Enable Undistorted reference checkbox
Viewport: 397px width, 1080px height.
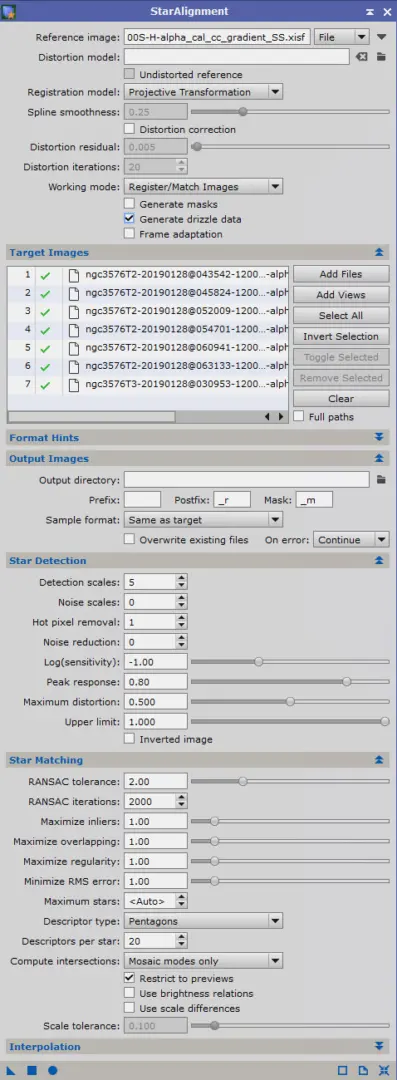coord(129,74)
